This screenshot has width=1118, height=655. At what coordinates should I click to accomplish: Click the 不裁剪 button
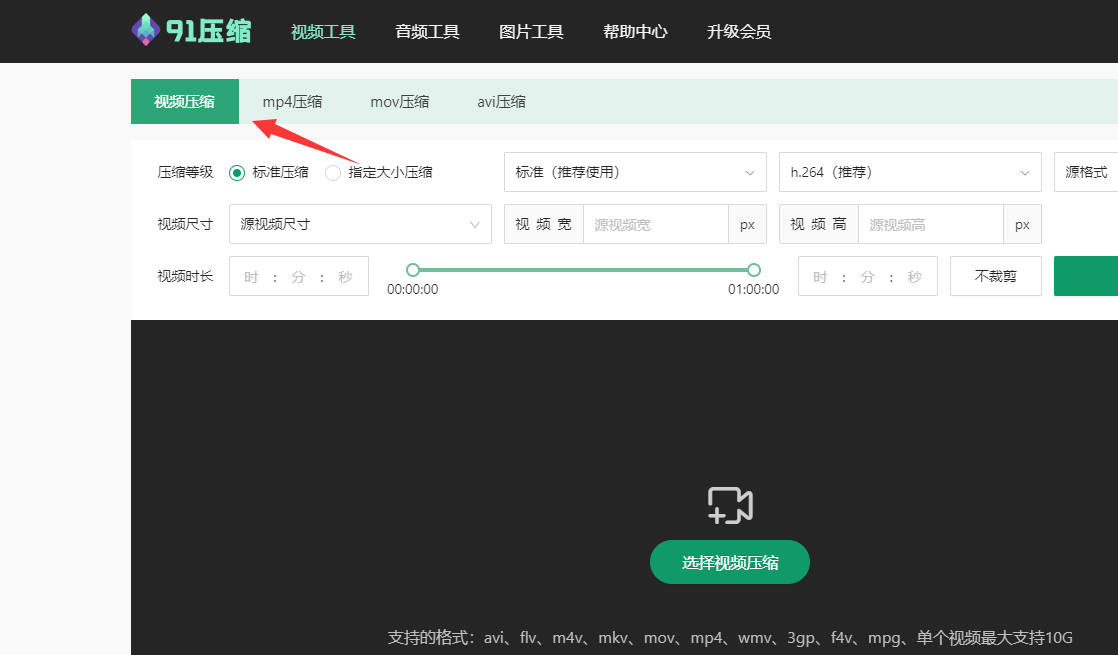pos(995,276)
